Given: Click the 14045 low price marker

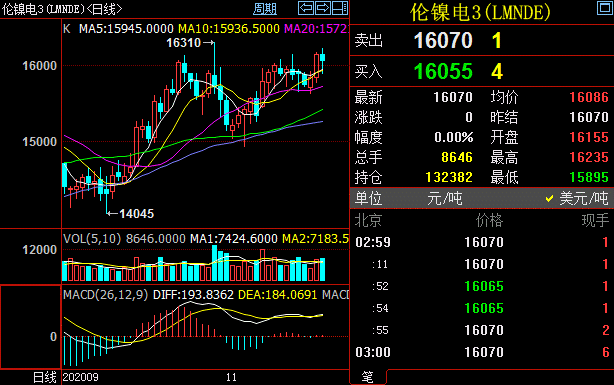Looking at the screenshot, I should pyautogui.click(x=137, y=214).
